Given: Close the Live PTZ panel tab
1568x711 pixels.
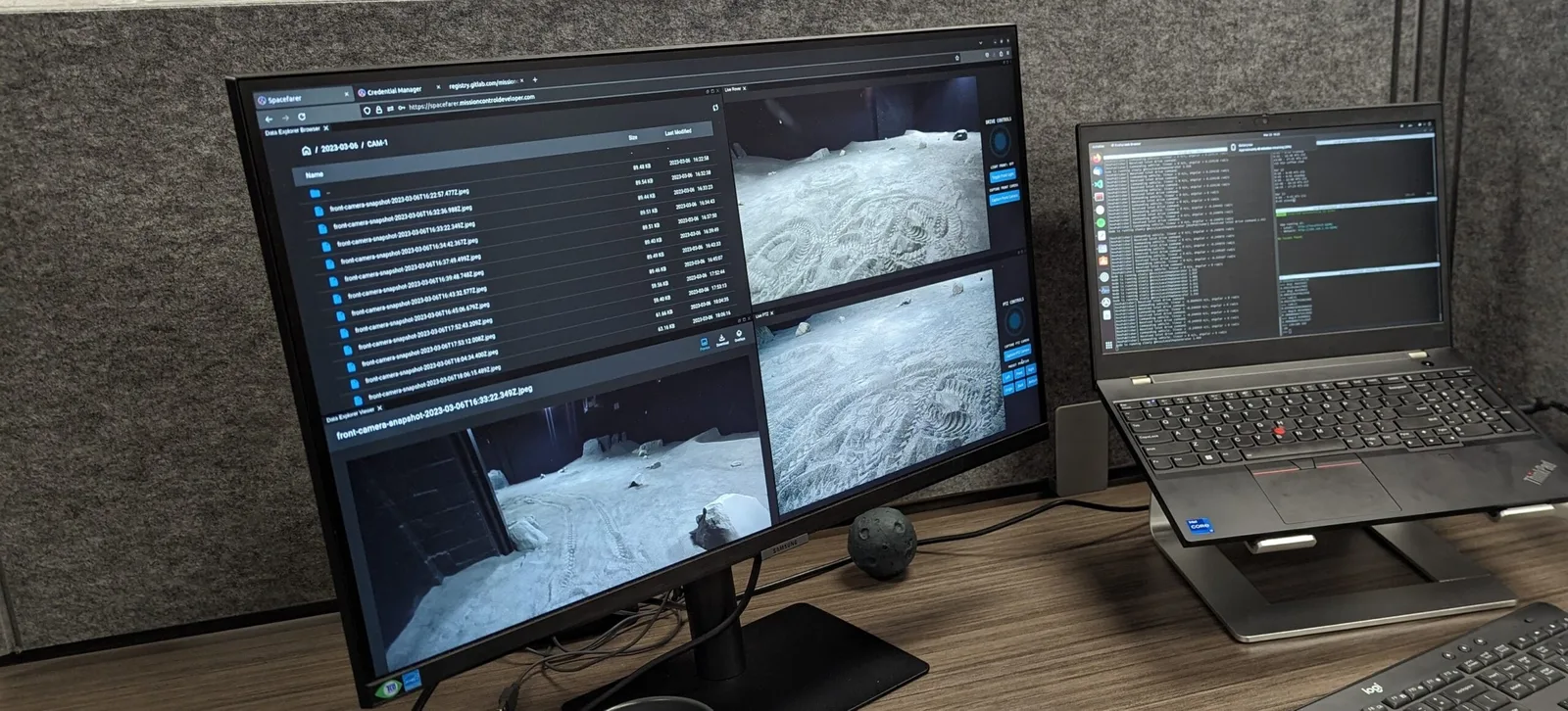Looking at the screenshot, I should click(772, 314).
